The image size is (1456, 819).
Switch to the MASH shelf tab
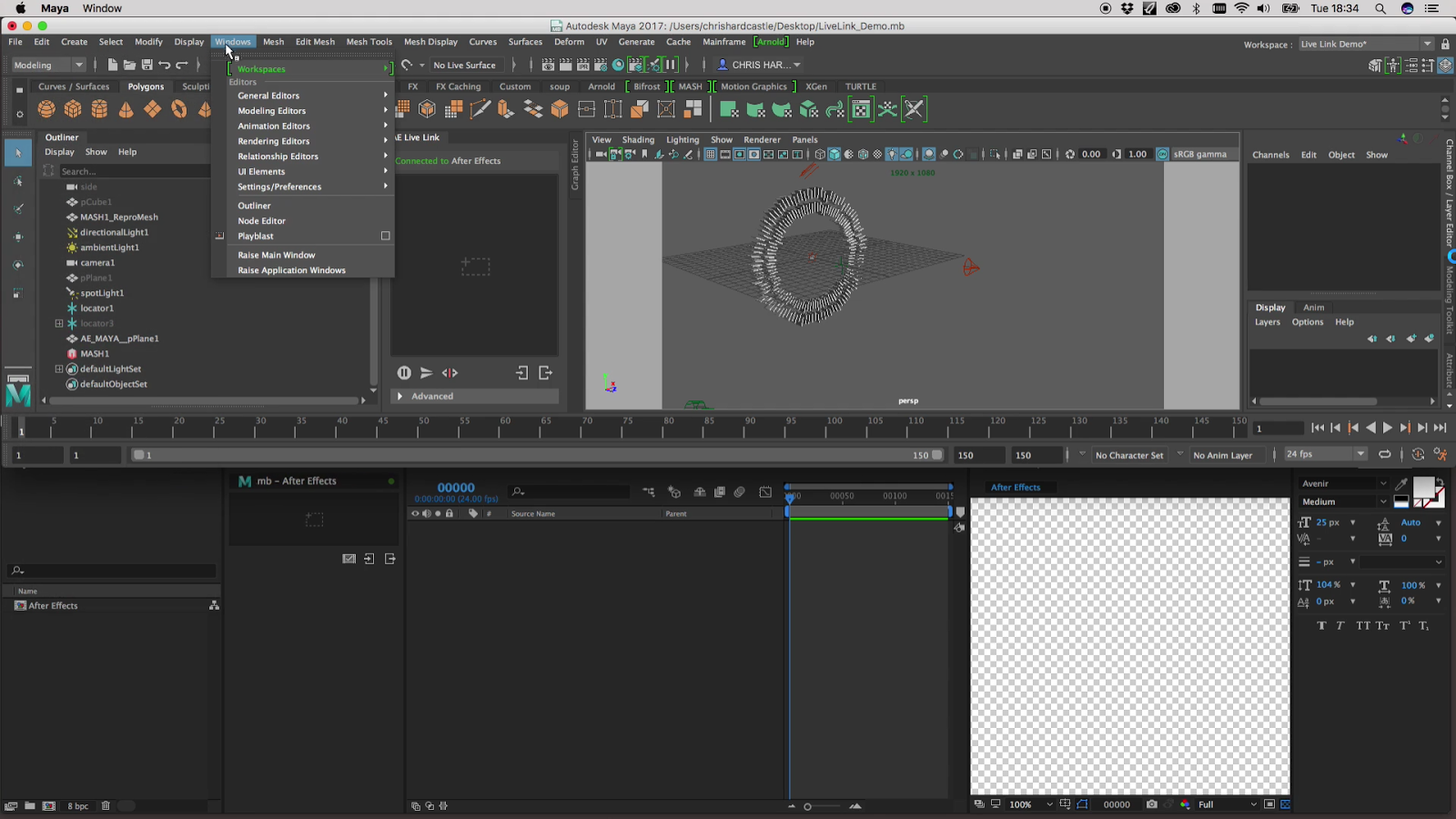tap(691, 86)
